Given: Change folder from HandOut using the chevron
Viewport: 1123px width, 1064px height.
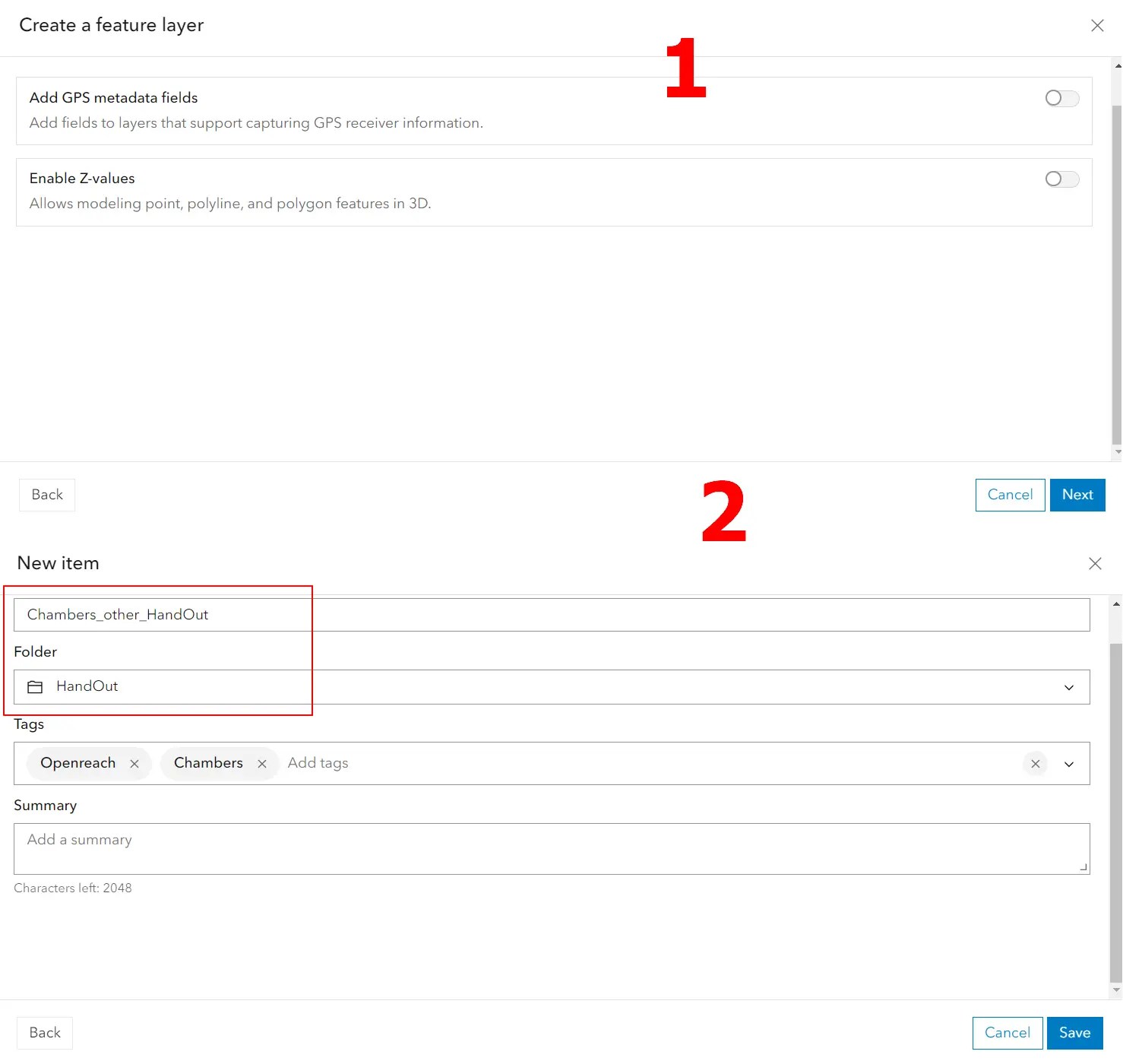Looking at the screenshot, I should [1068, 686].
